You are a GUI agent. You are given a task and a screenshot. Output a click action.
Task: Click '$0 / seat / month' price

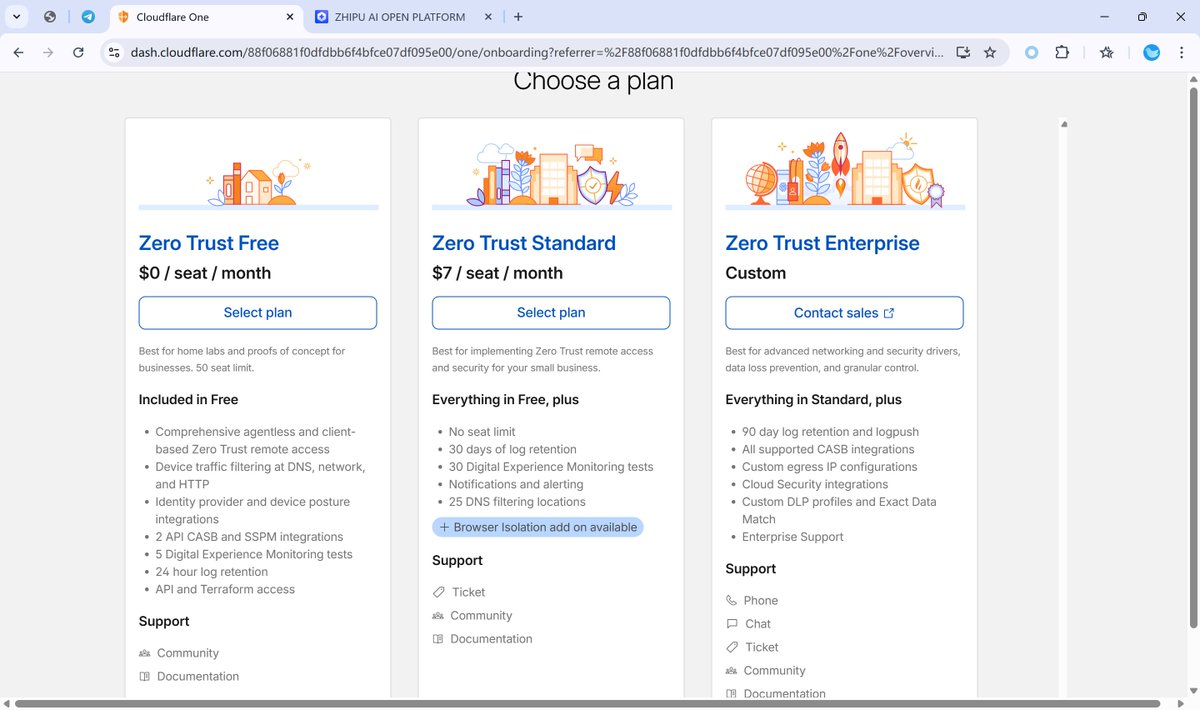[x=205, y=273]
